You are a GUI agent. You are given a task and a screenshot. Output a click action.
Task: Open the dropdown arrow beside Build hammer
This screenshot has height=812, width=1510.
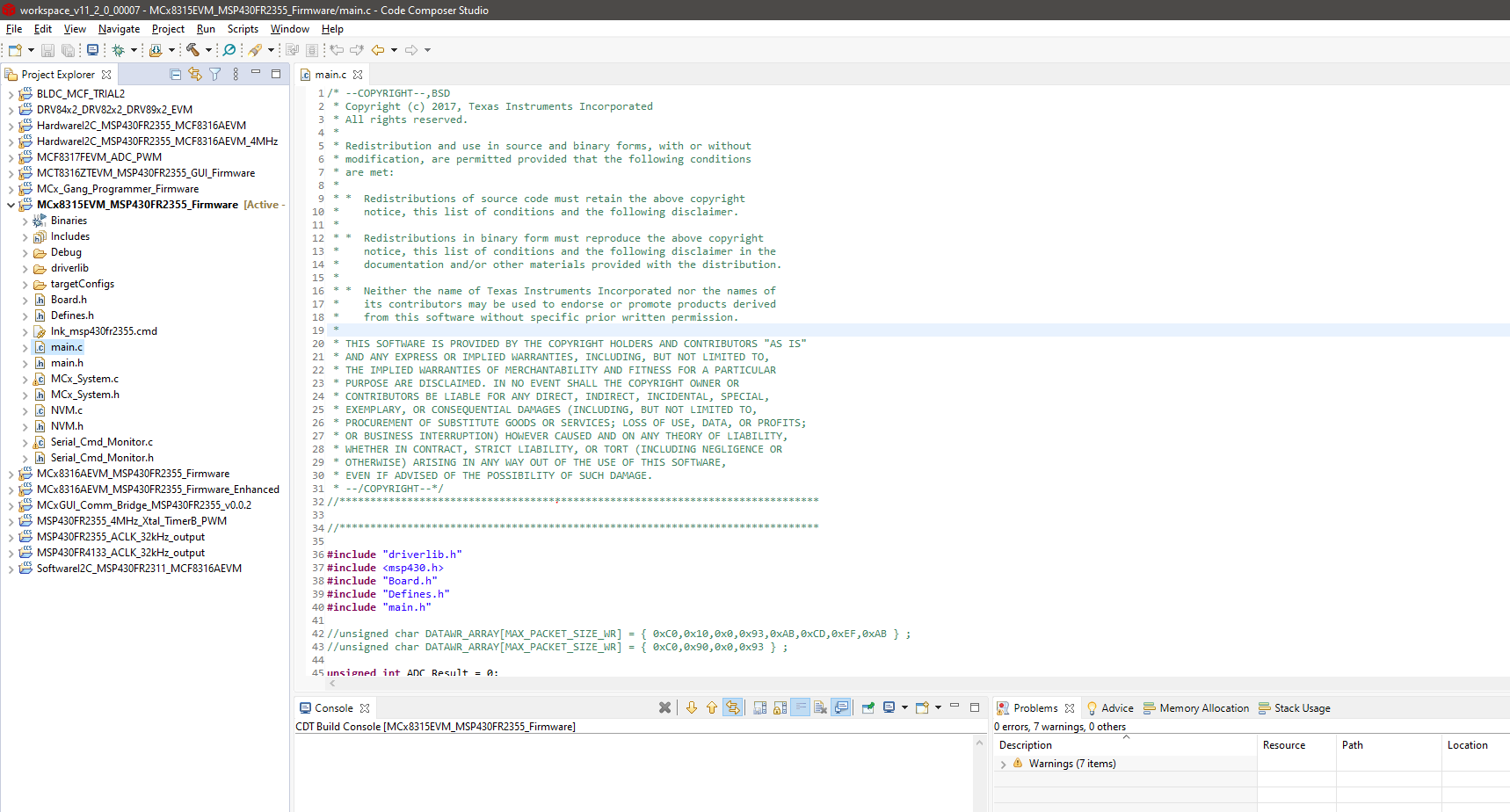(208, 50)
